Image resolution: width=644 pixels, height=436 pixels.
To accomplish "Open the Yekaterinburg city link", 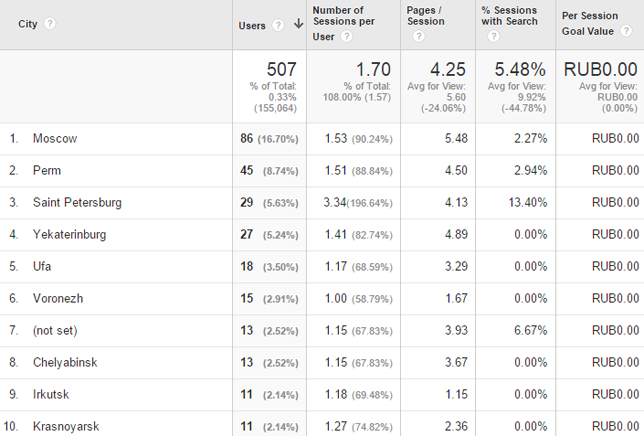I will (x=69, y=234).
